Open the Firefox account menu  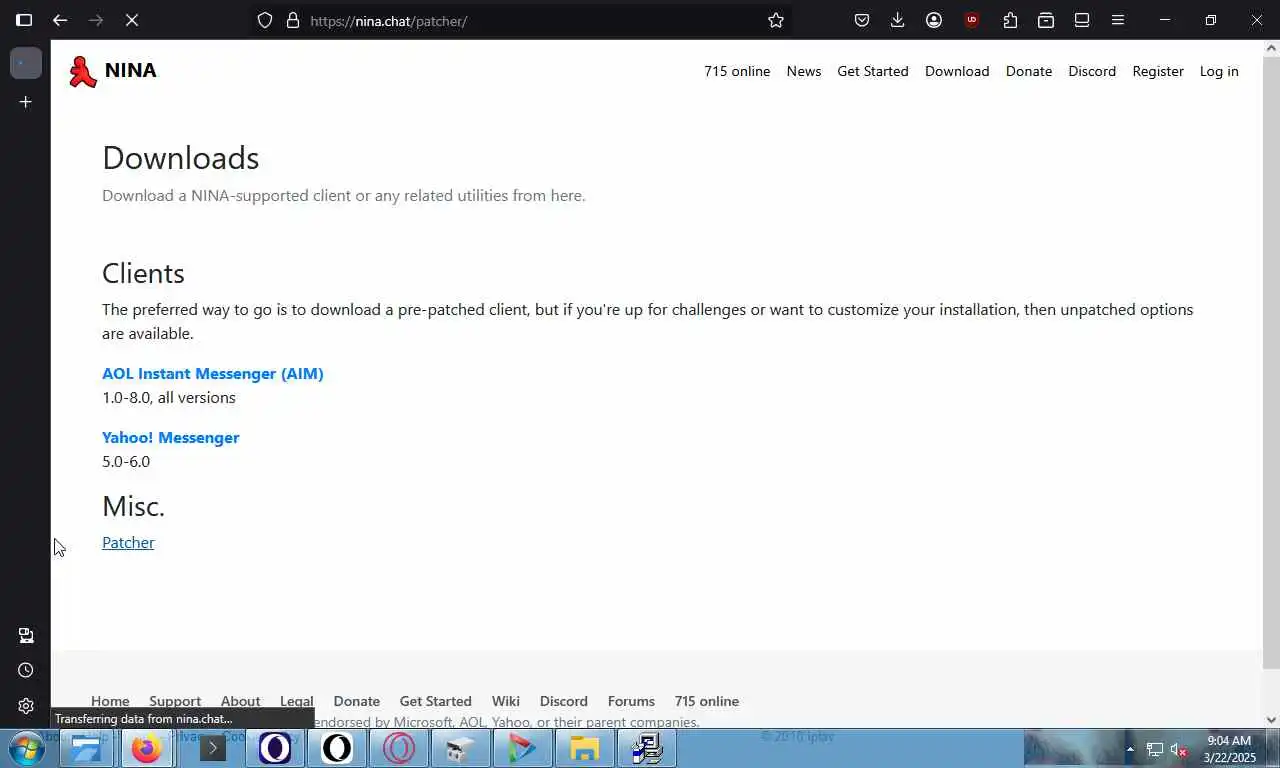click(x=934, y=20)
